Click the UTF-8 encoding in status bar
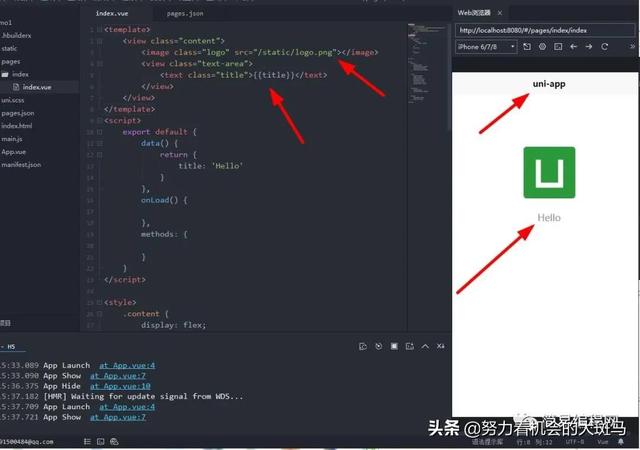Viewport: 640px width, 450px height. point(575,442)
